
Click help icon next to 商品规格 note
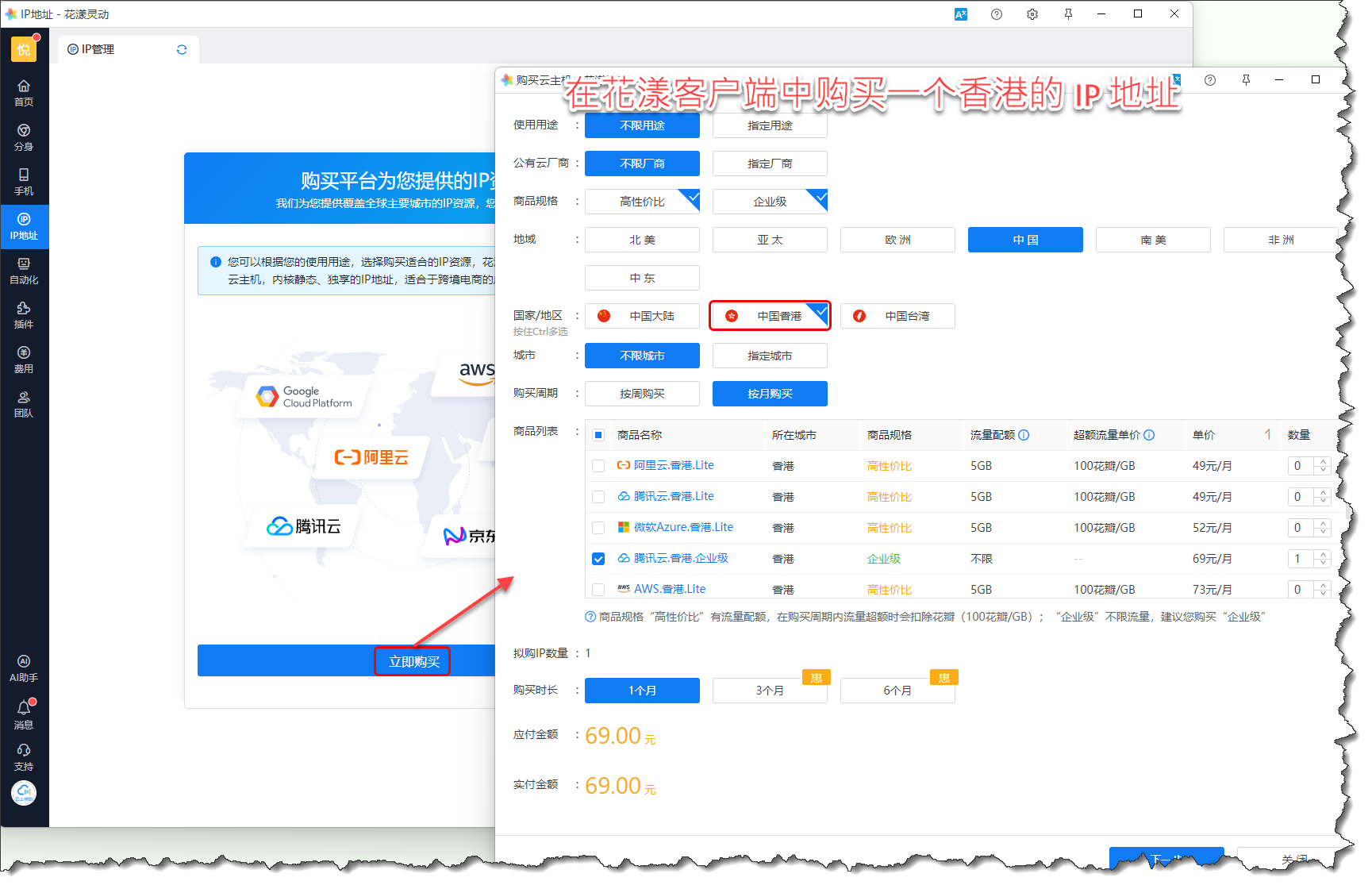click(590, 617)
